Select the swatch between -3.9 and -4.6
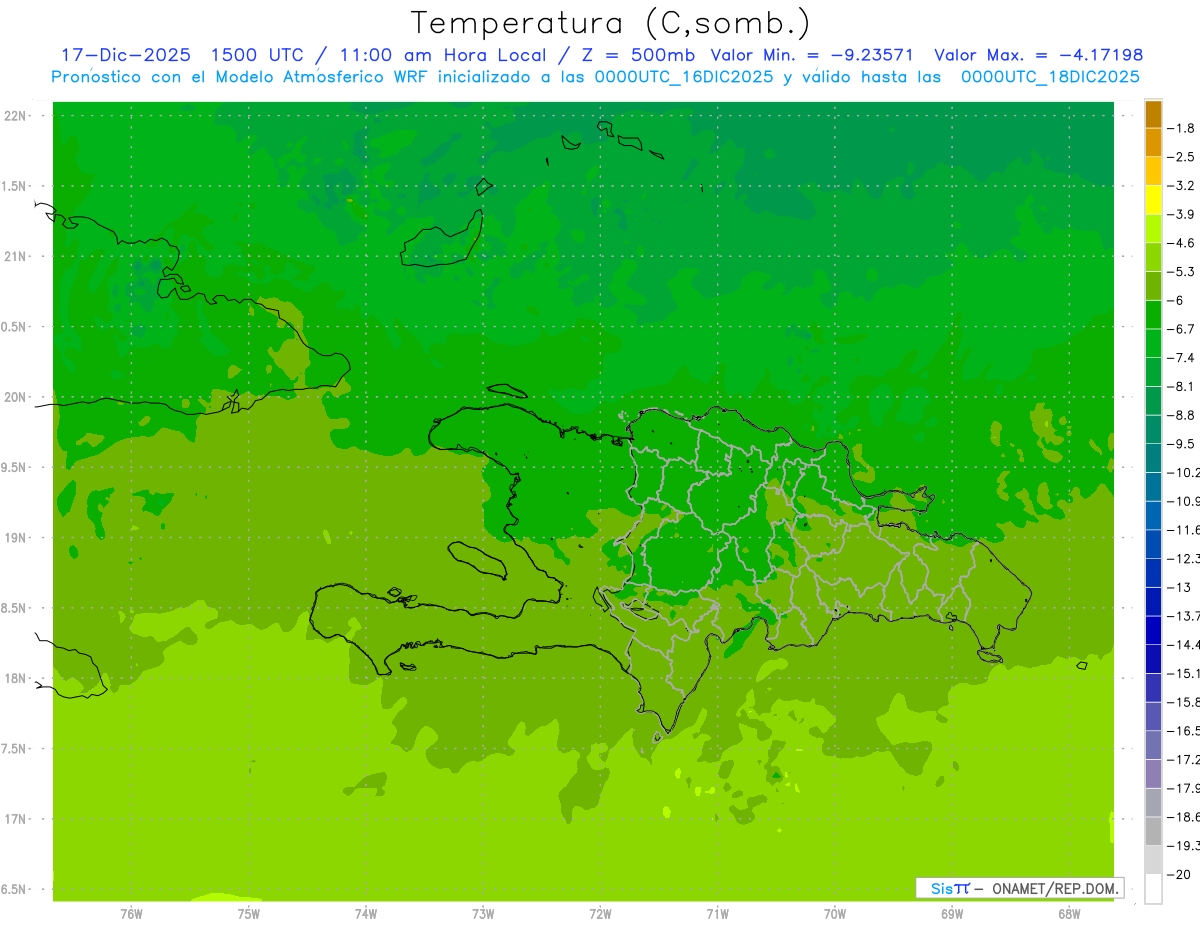Viewport: 1200px width, 927px height. tap(1153, 229)
